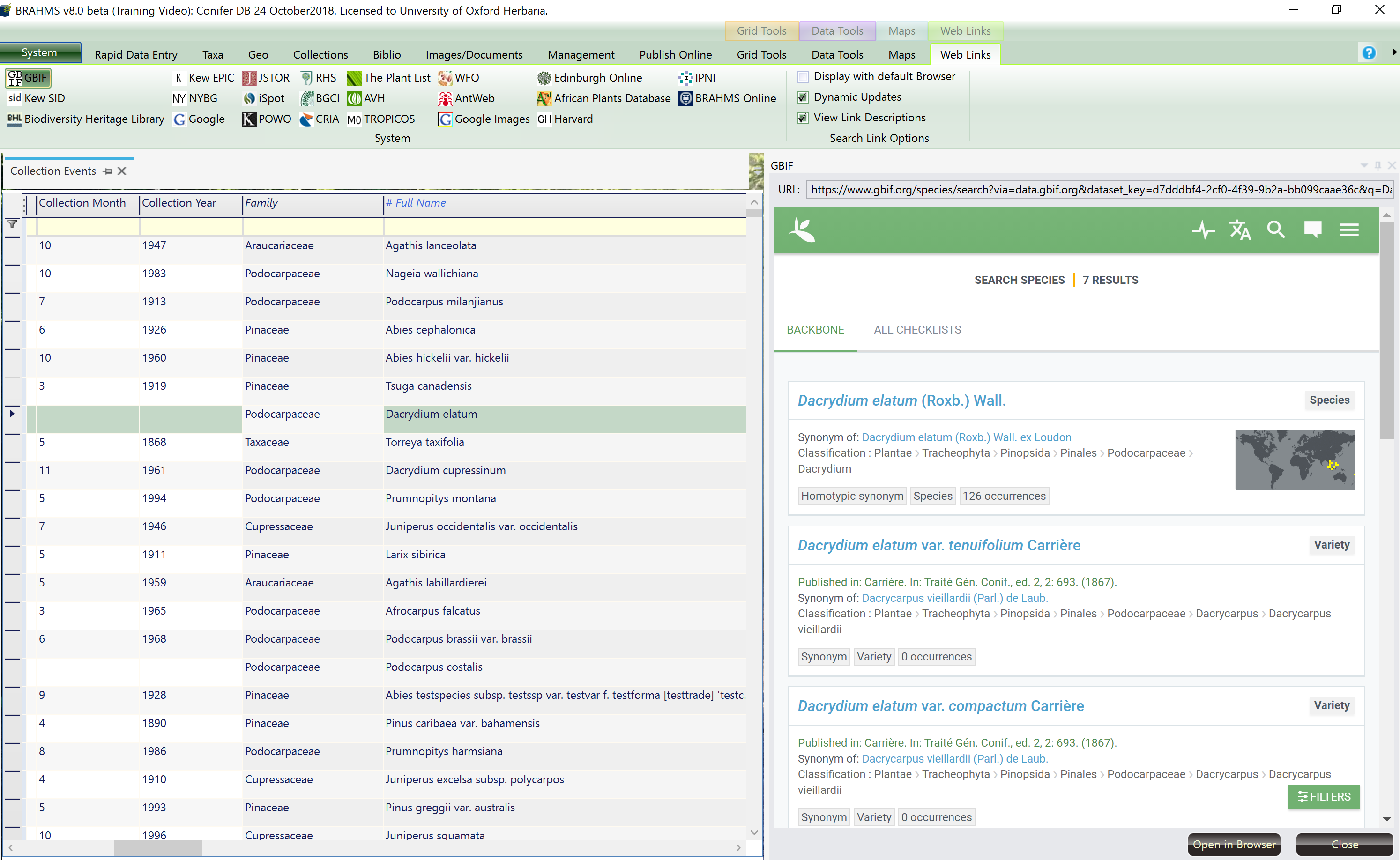Open JSTOR web link
Image resolution: width=1400 pixels, height=860 pixels.
(266, 78)
